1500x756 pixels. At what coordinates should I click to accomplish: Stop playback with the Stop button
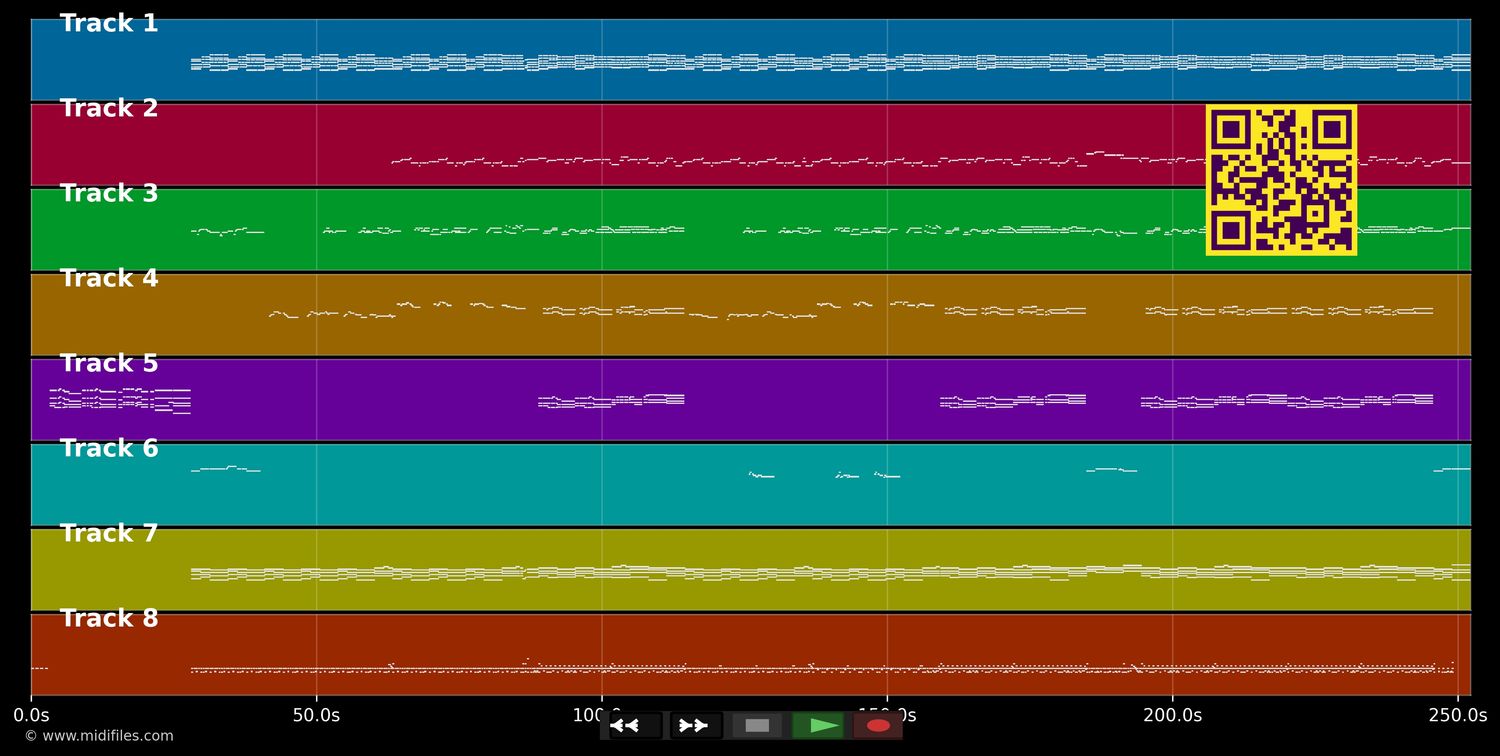point(757,726)
